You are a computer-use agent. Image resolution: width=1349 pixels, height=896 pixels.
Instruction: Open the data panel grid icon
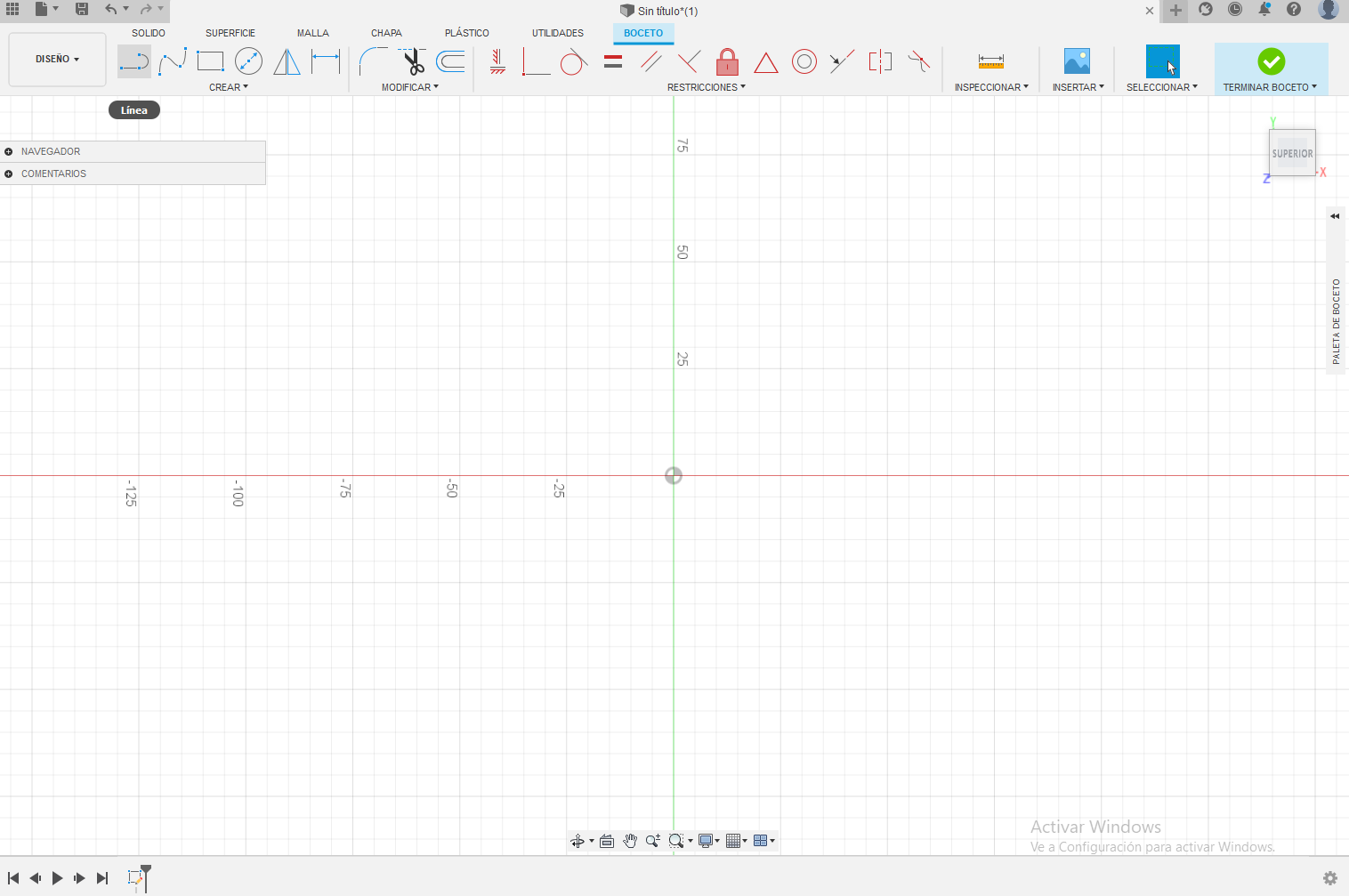click(12, 9)
